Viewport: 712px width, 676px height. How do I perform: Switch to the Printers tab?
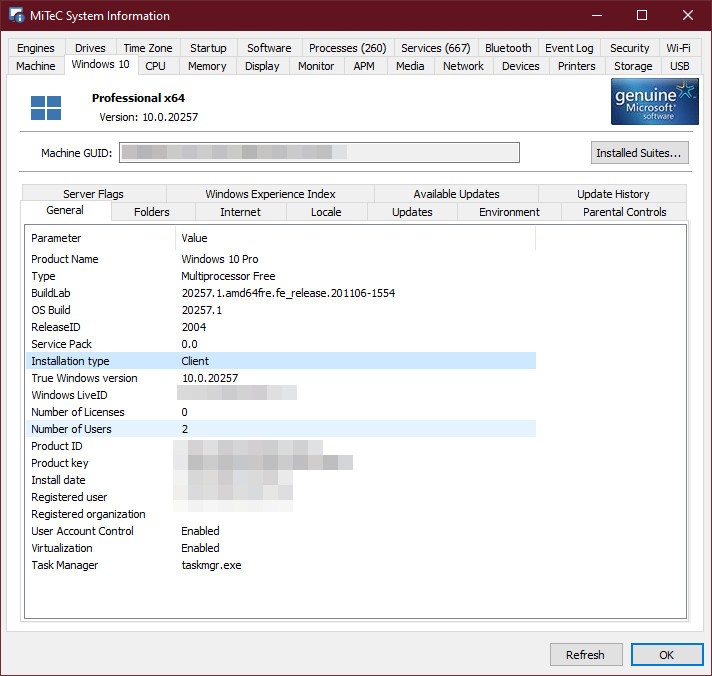click(577, 66)
